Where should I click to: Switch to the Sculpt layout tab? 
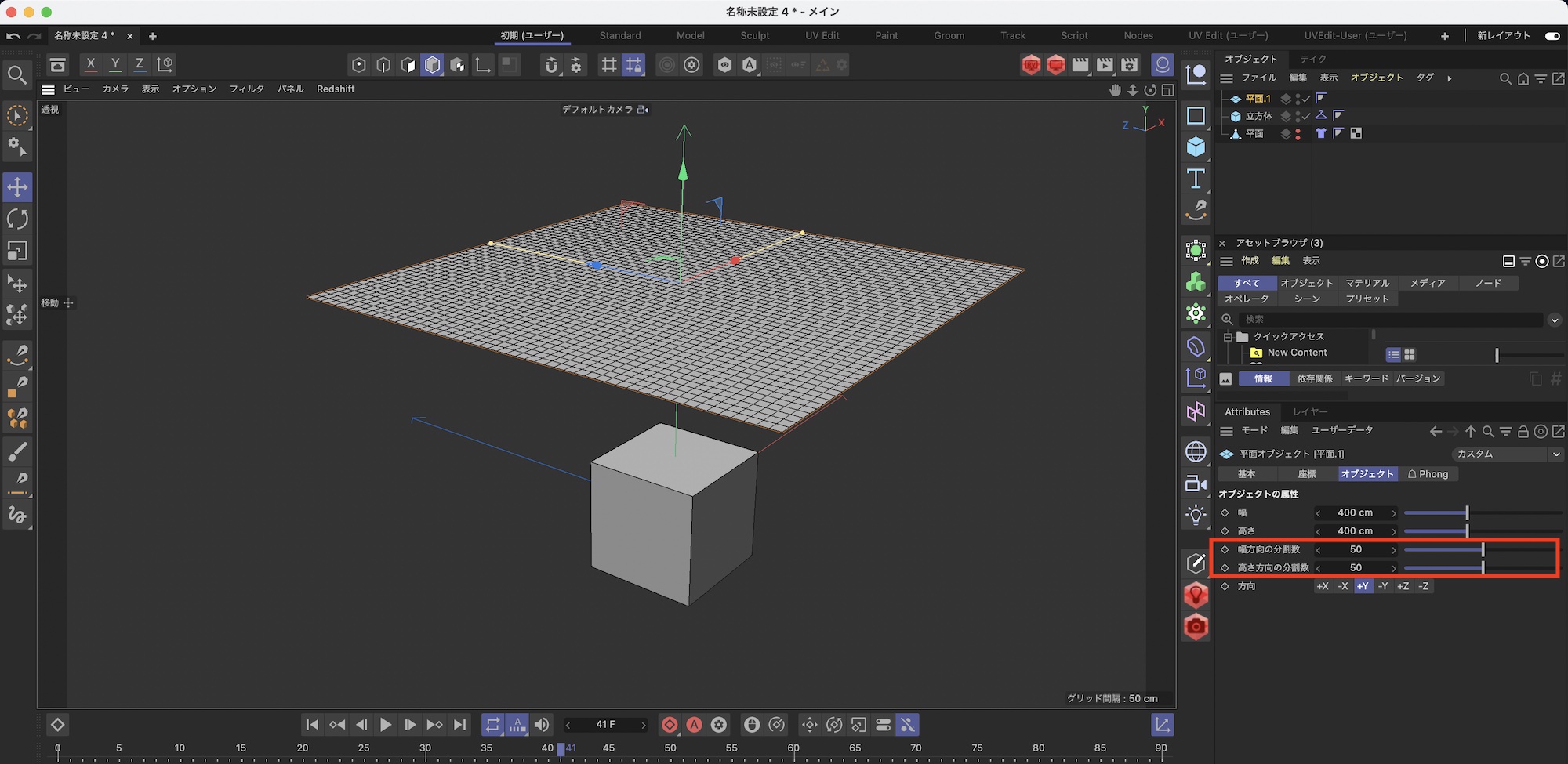coord(754,36)
